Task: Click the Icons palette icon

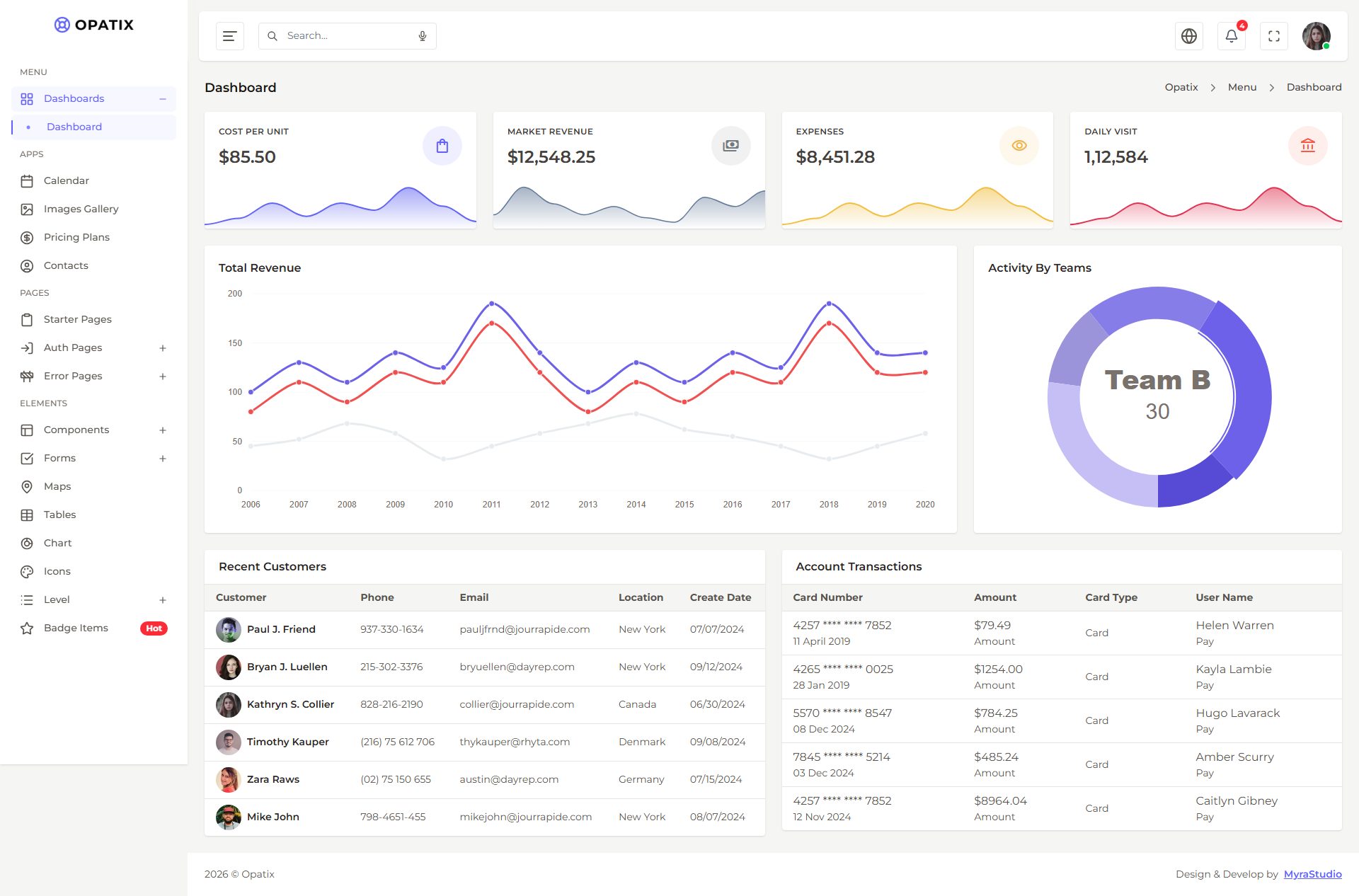Action: (x=27, y=572)
